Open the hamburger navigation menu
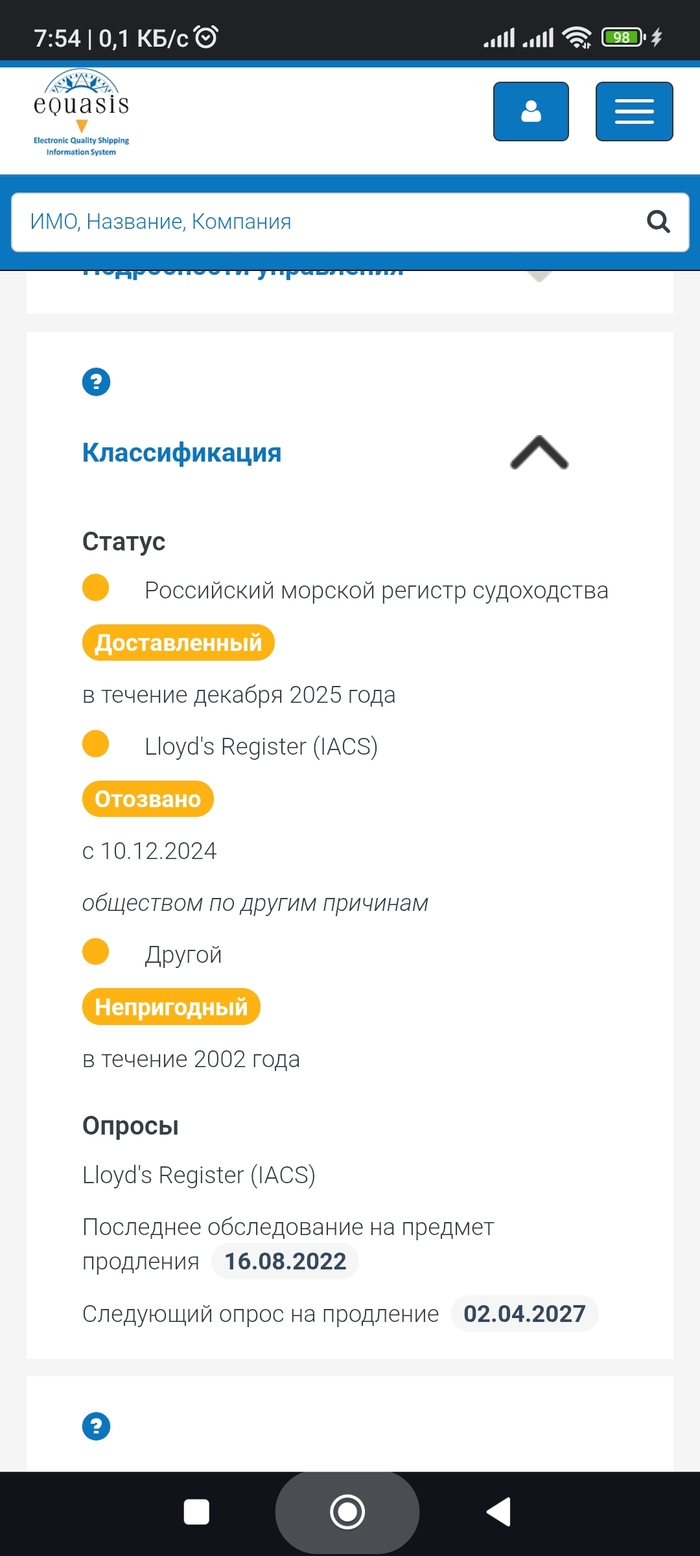Screen dimensions: 700x1556 click(x=634, y=111)
